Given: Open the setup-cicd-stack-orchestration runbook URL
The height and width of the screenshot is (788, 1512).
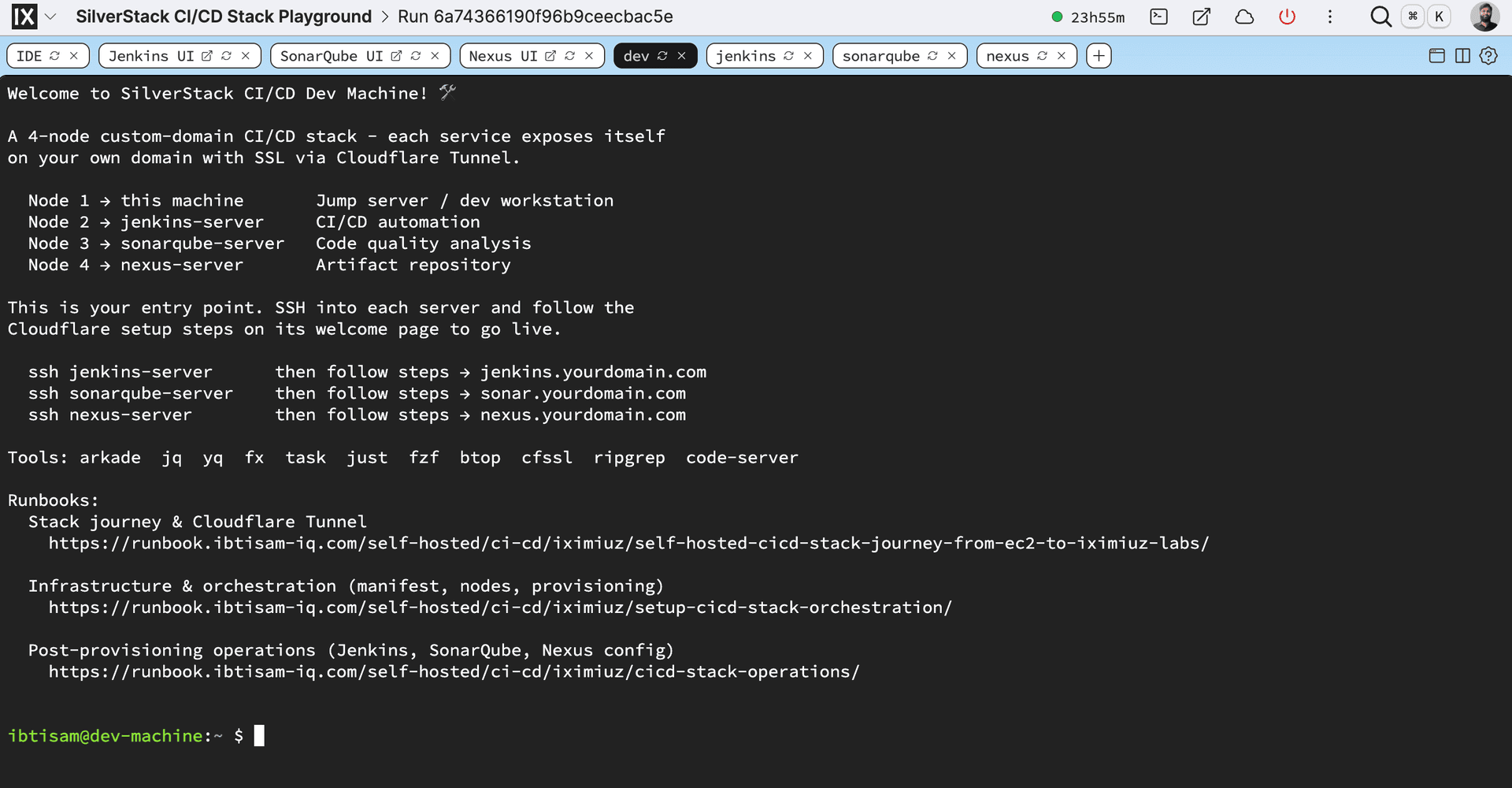Looking at the screenshot, I should click(500, 608).
